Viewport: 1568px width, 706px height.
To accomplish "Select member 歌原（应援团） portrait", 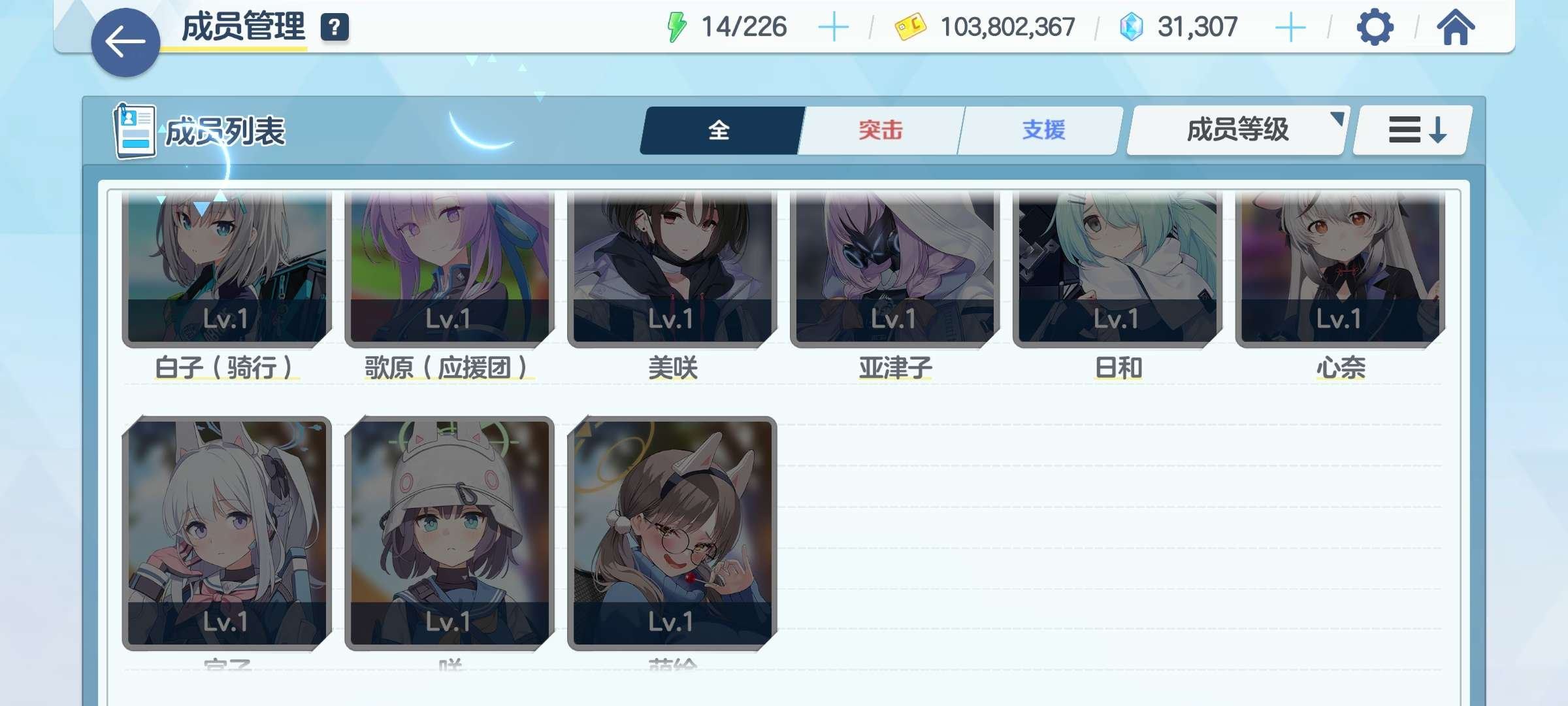I will tap(449, 268).
